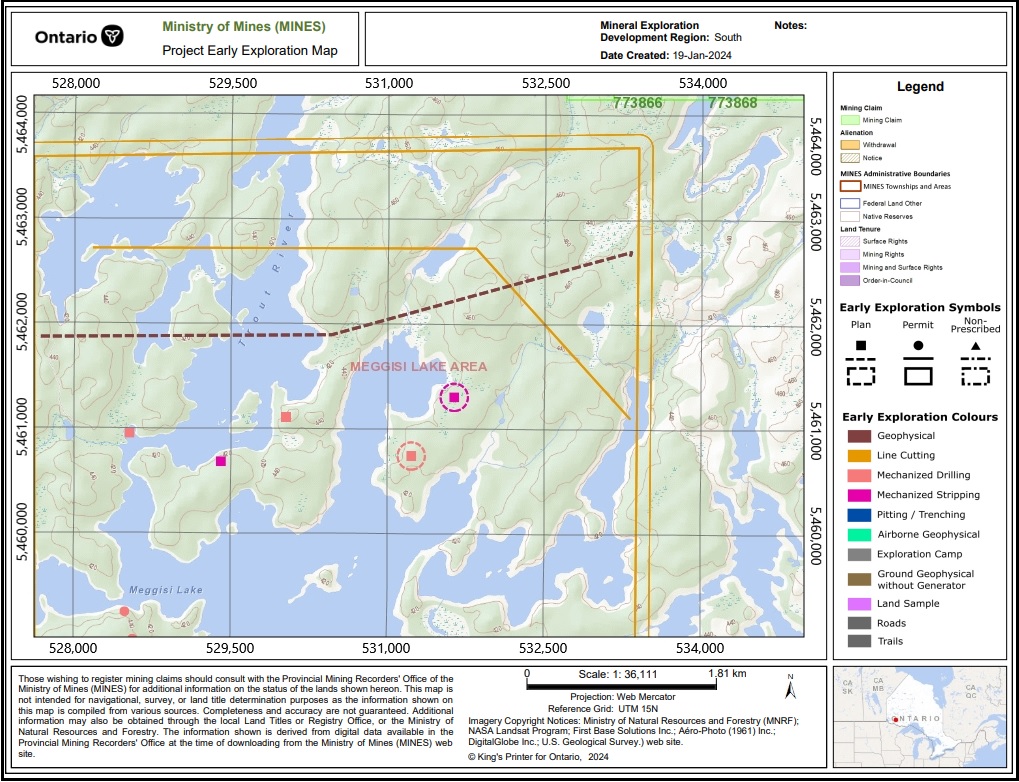The height and width of the screenshot is (782, 1019).
Task: Click the salmon square inside dashed circle
Action: [411, 456]
